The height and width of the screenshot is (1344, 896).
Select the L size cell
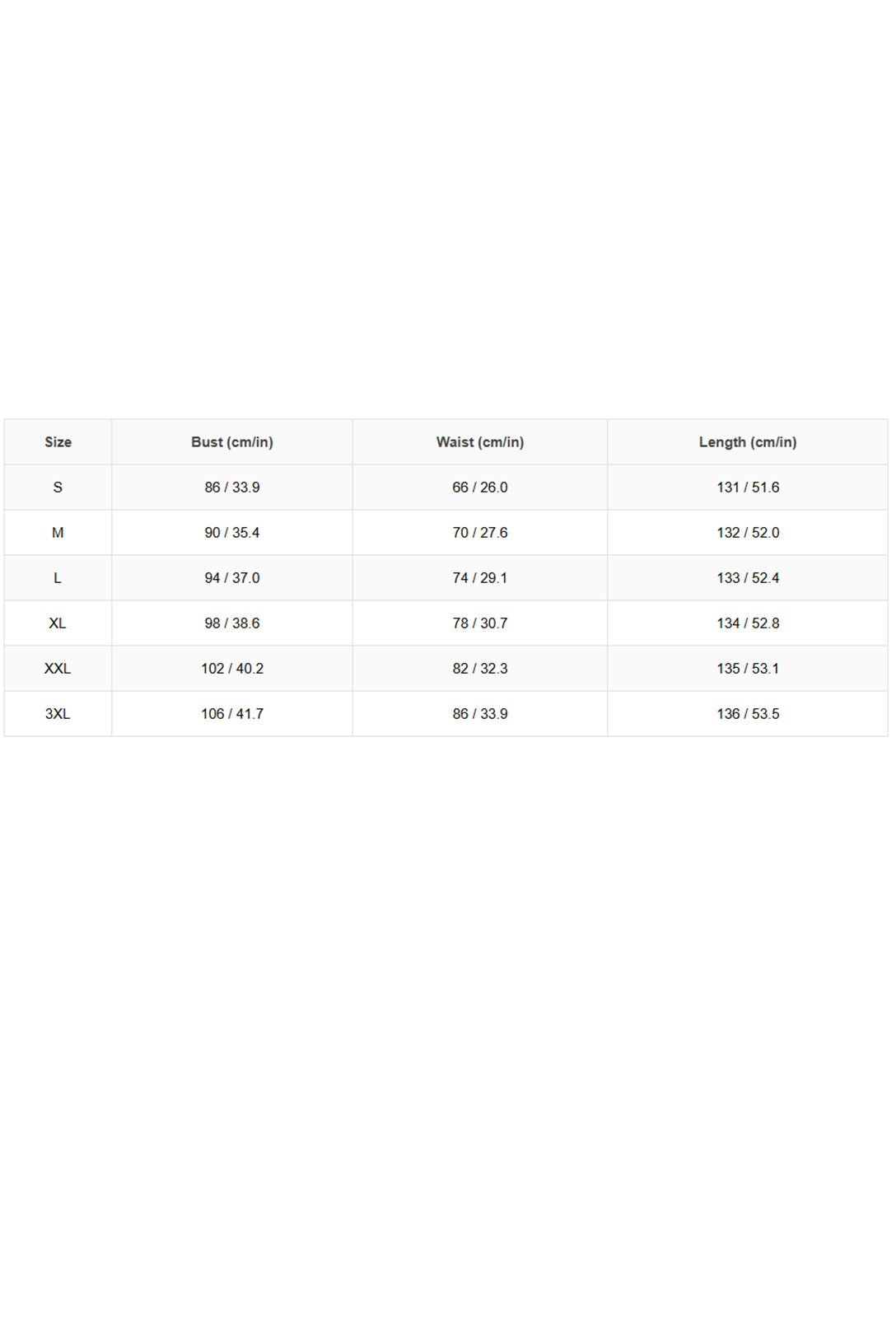click(x=58, y=578)
